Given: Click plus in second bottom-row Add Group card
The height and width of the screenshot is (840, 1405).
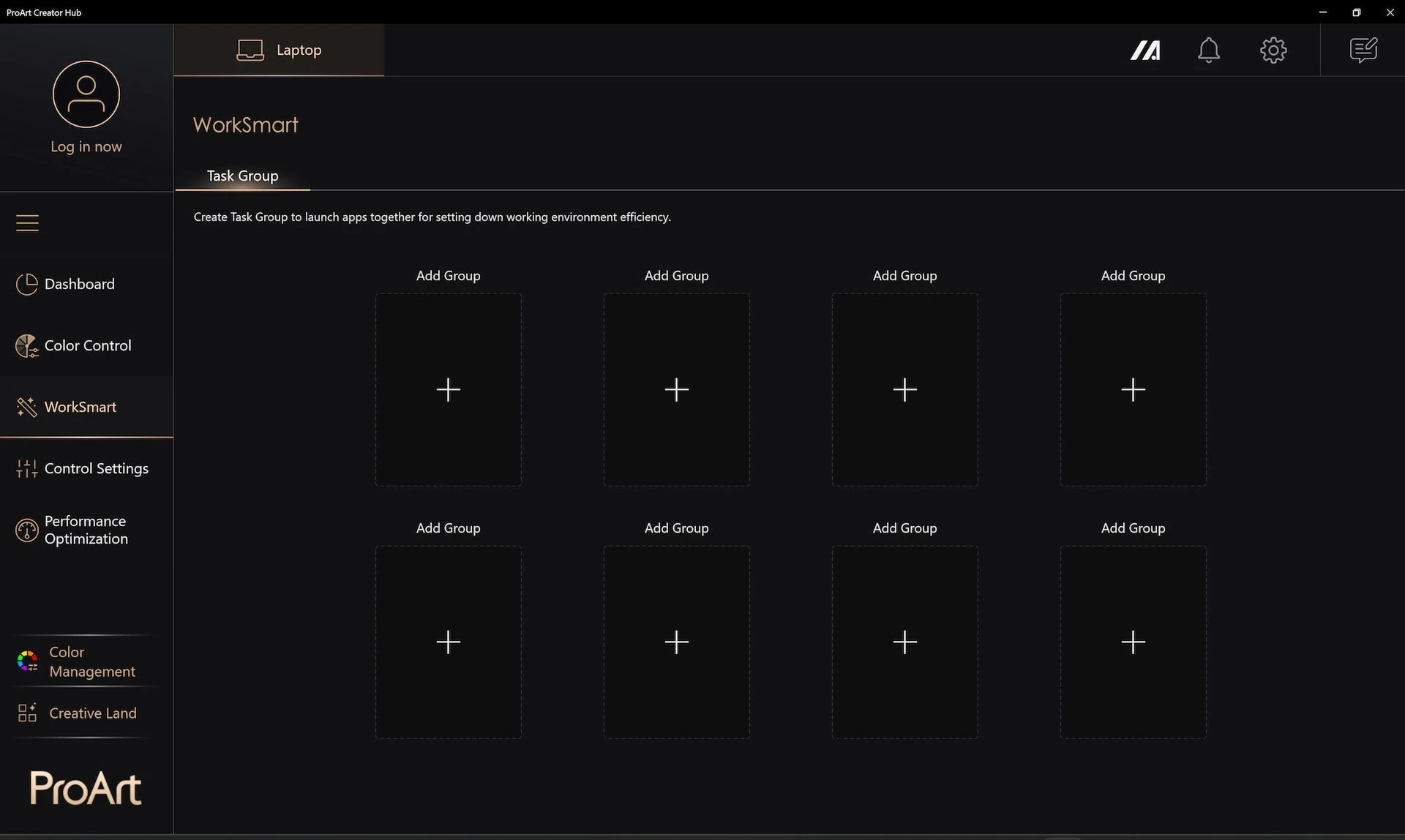Looking at the screenshot, I should [677, 642].
